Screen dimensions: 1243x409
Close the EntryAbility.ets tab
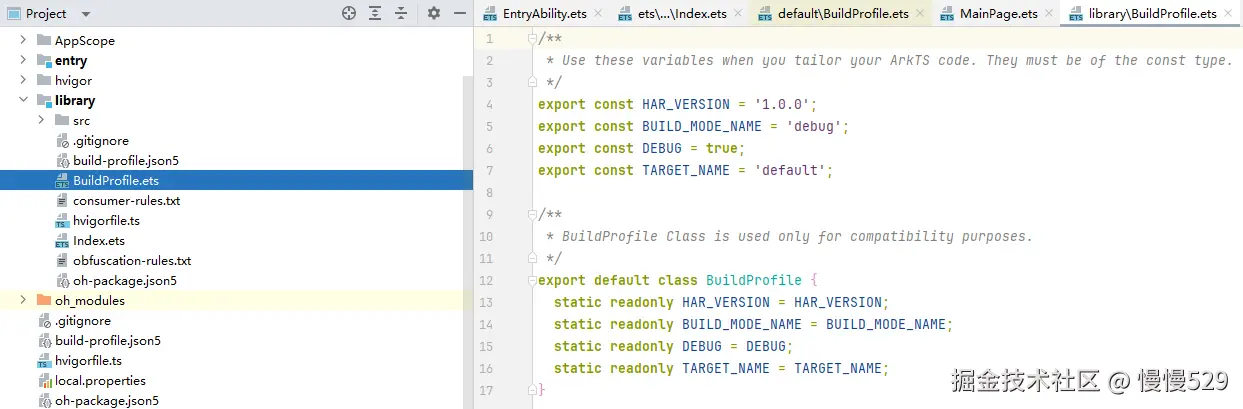tap(597, 13)
